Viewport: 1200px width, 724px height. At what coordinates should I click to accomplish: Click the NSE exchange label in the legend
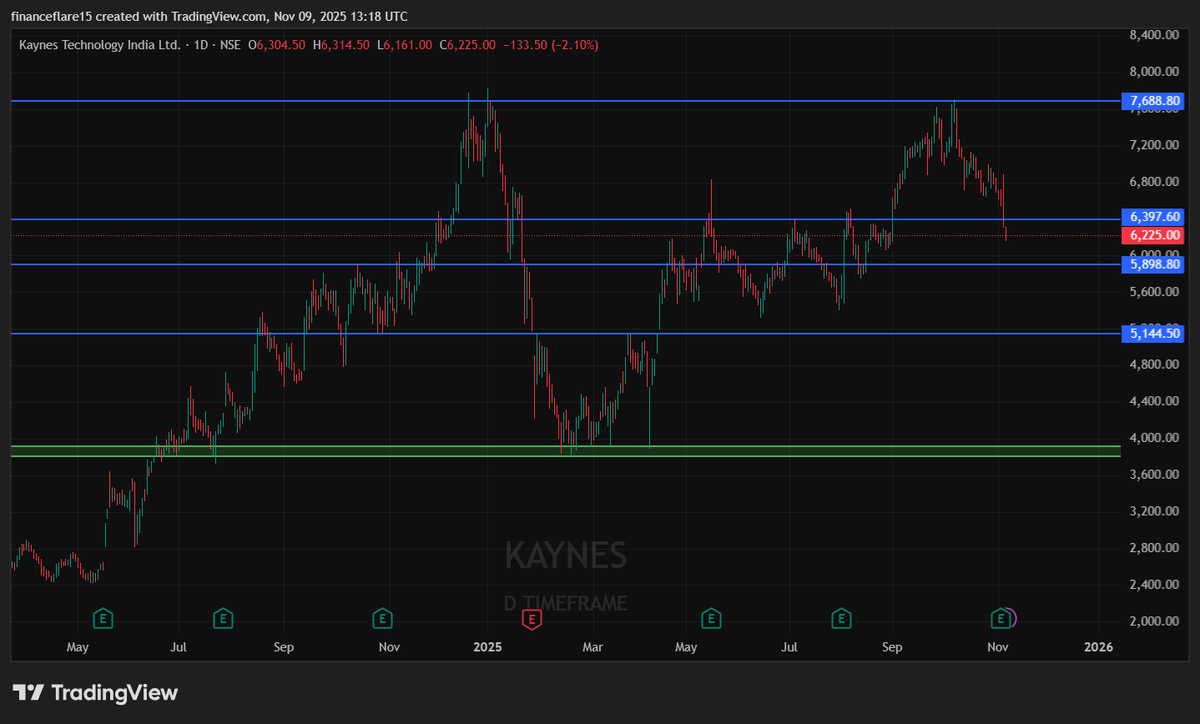(230, 45)
